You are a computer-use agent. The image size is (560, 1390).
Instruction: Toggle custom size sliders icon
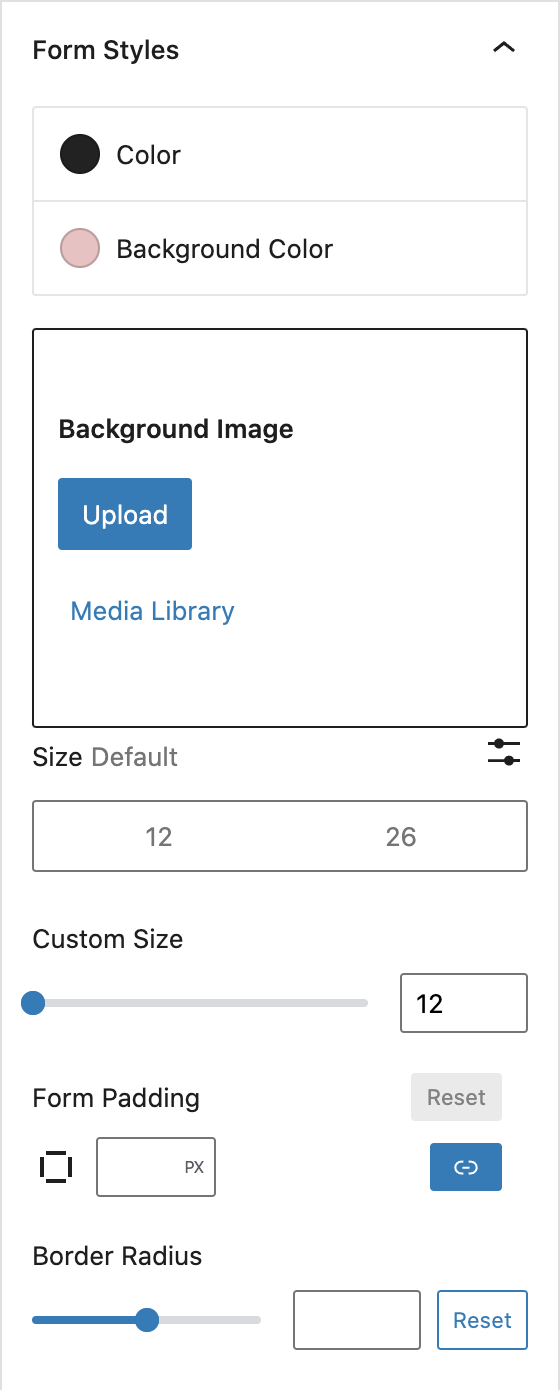pos(504,752)
